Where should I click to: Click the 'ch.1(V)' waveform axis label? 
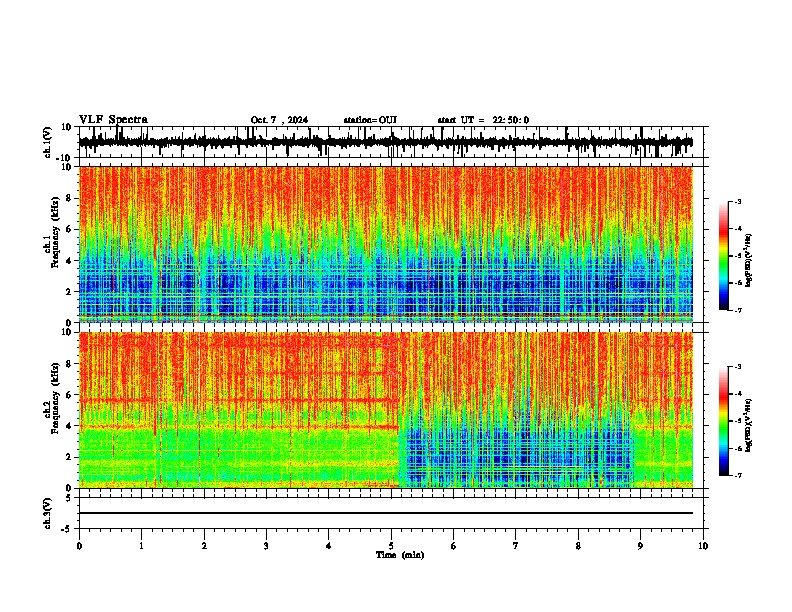pyautogui.click(x=48, y=142)
